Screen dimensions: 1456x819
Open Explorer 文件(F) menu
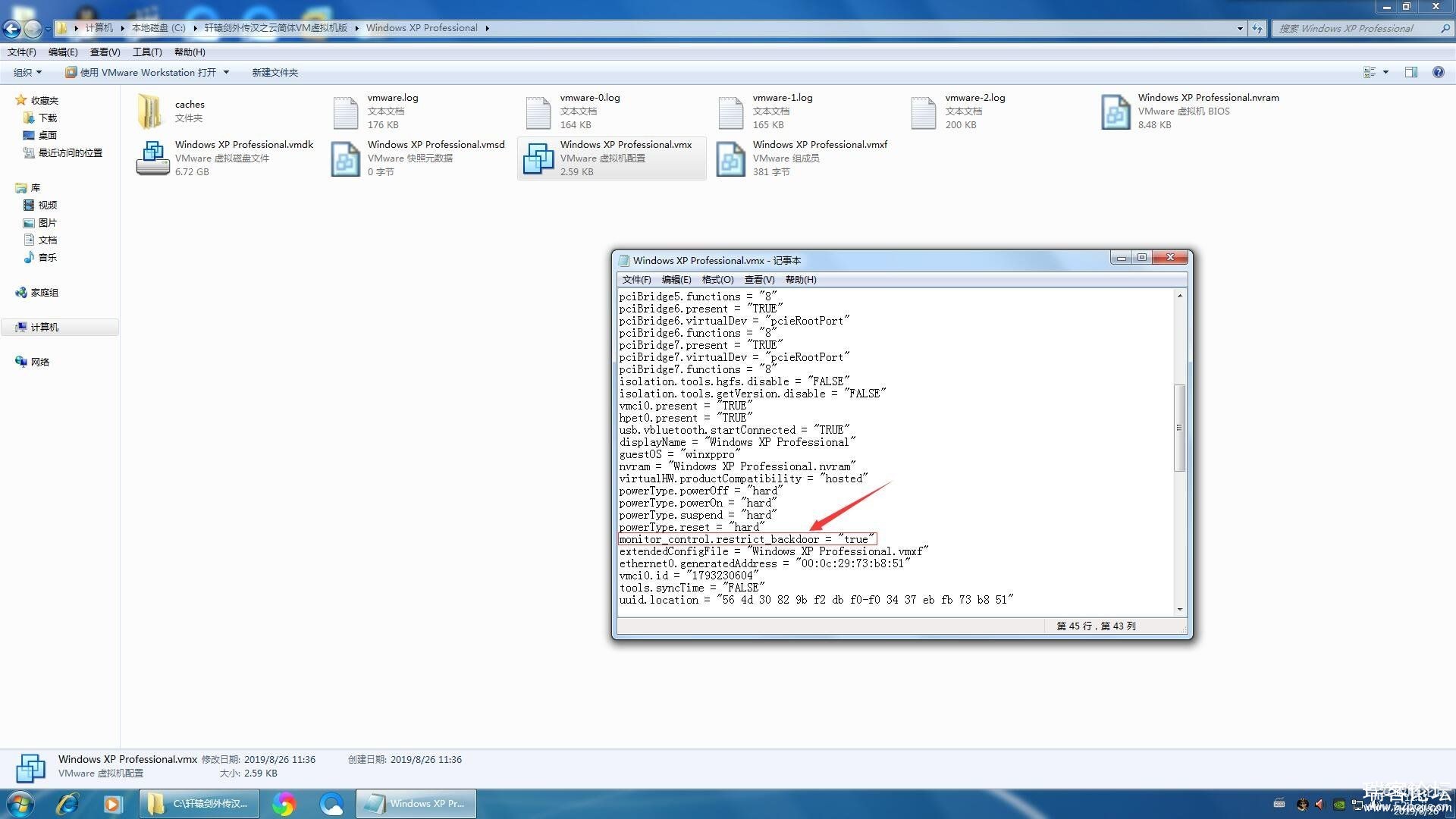[22, 52]
